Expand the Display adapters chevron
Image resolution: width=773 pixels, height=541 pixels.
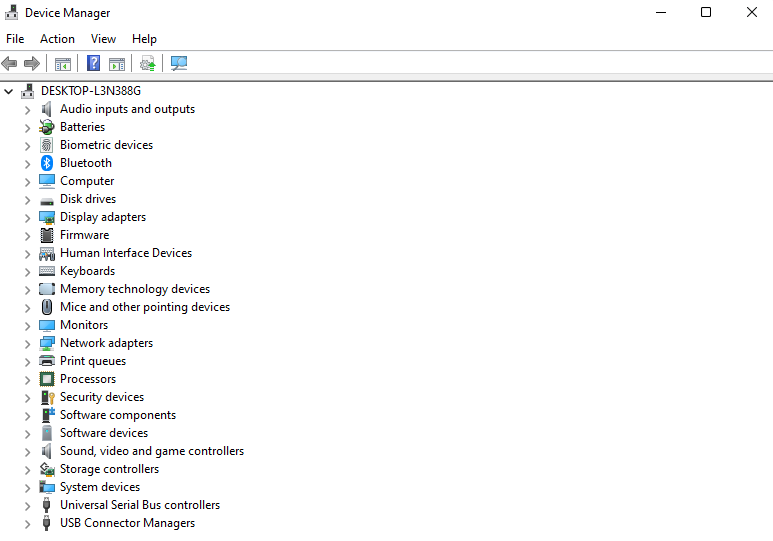pos(28,218)
